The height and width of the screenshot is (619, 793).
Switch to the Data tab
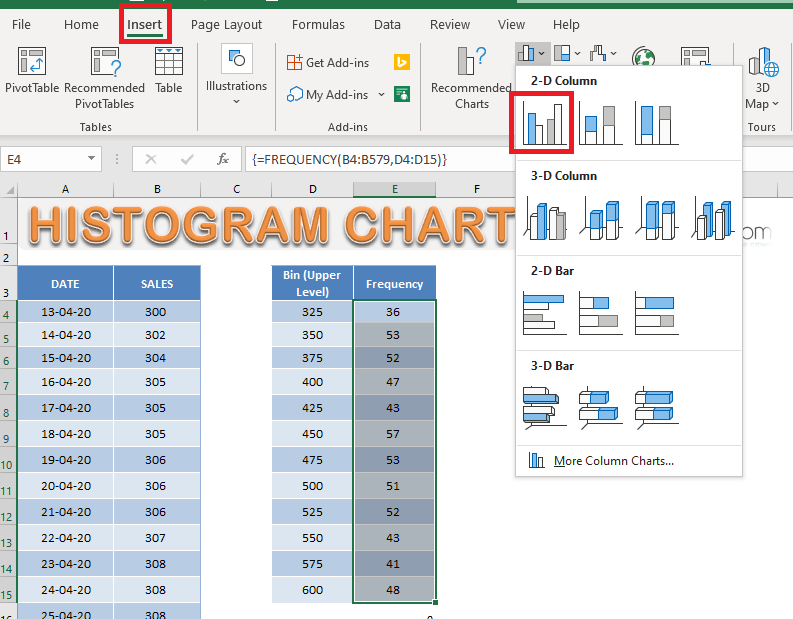pyautogui.click(x=387, y=24)
